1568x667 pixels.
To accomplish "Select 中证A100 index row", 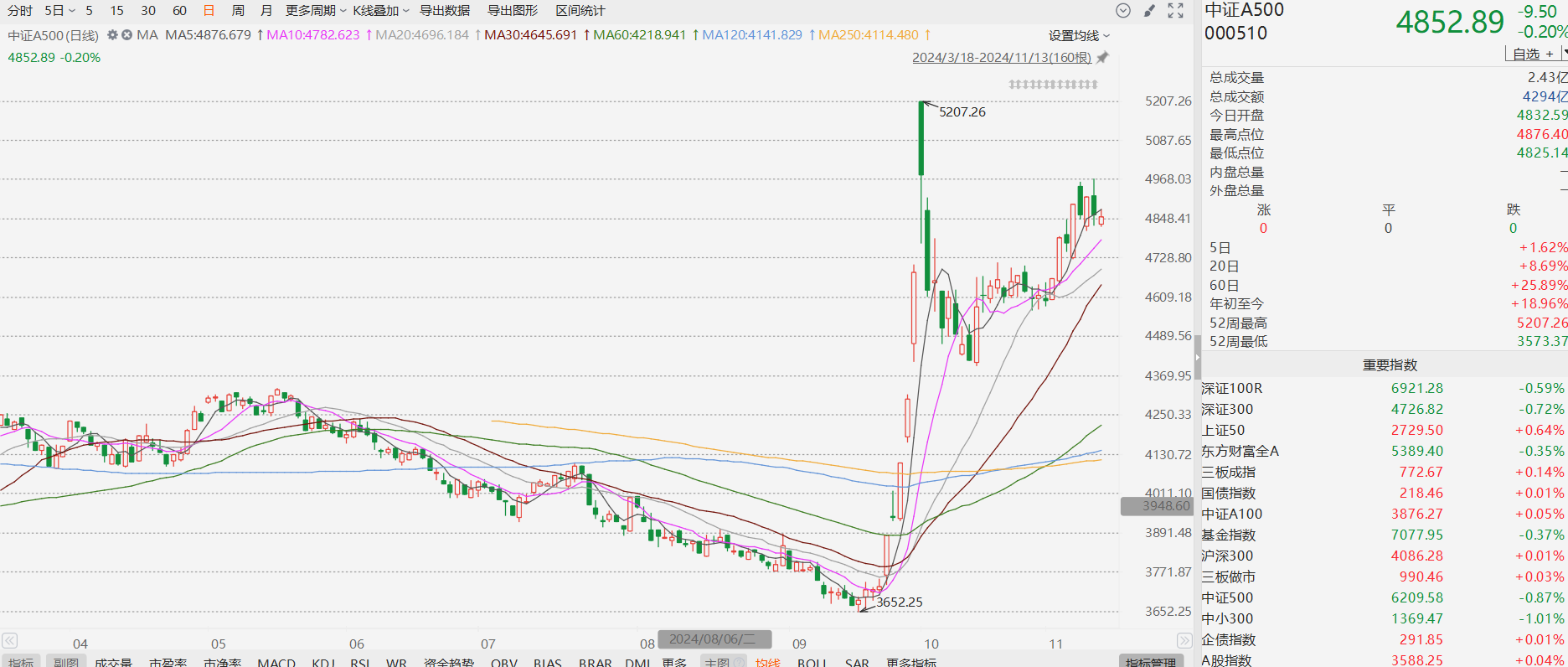I will pos(1384,514).
